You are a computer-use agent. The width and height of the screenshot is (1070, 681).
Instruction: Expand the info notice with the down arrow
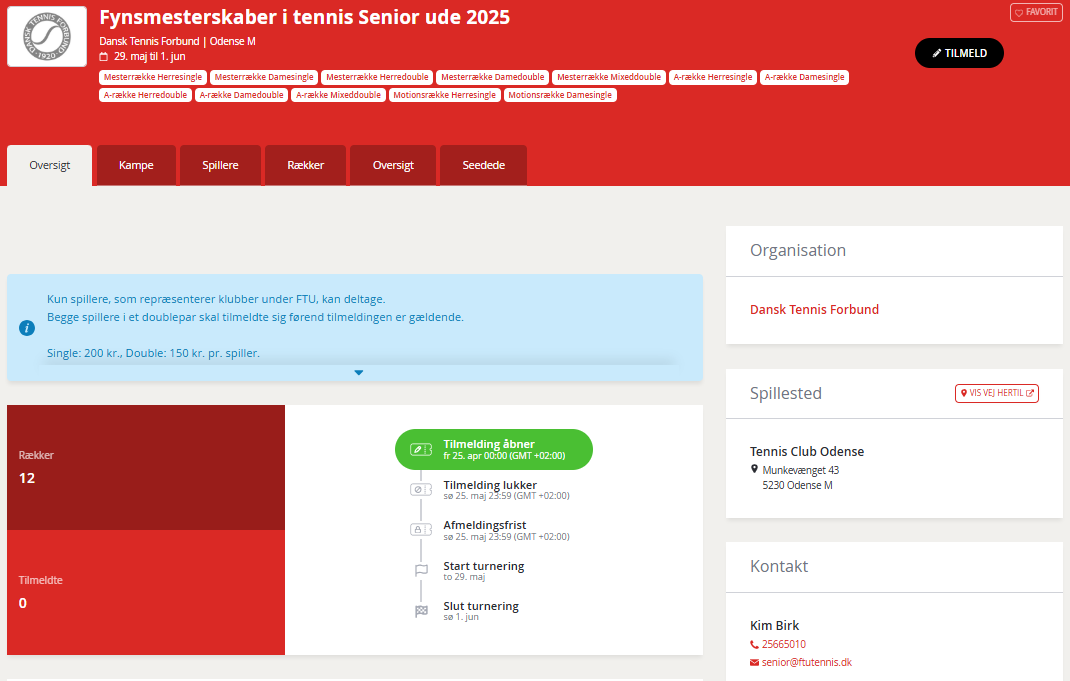click(358, 373)
